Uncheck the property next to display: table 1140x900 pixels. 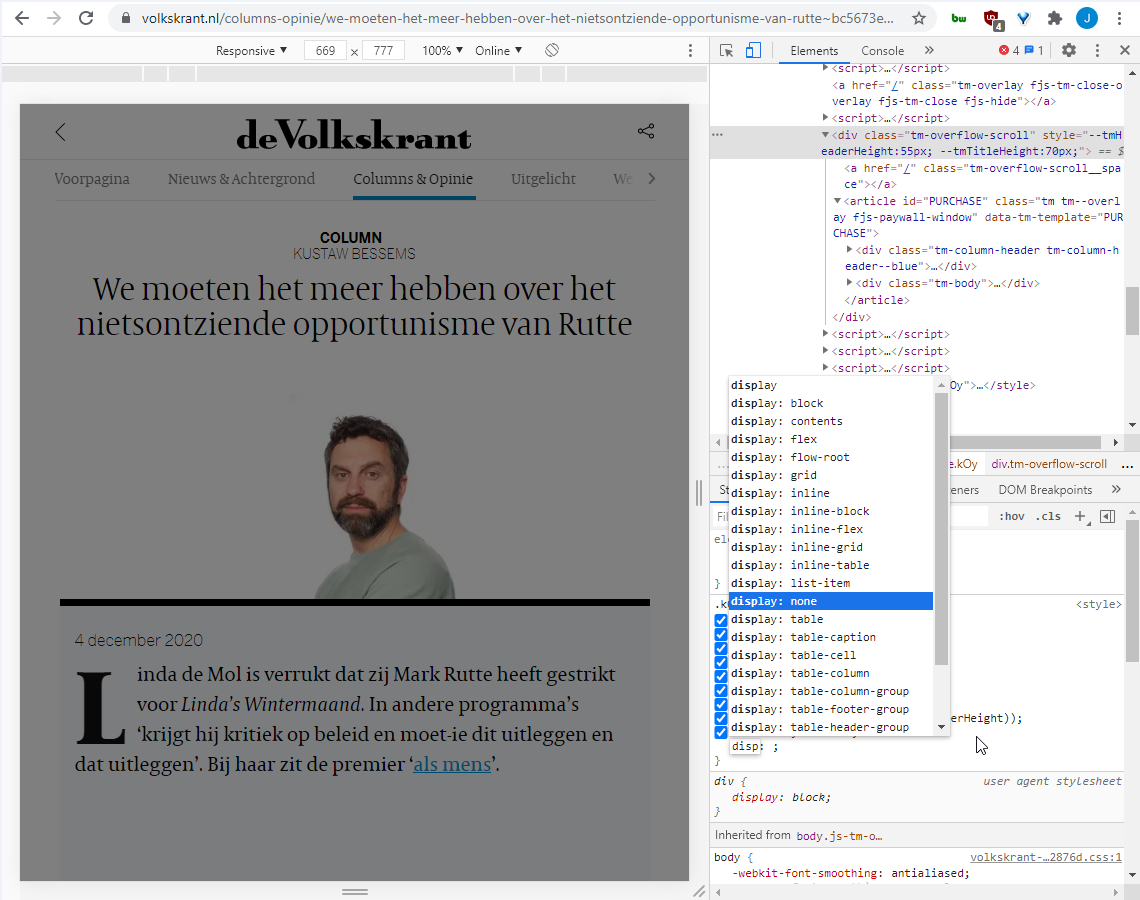(720, 620)
